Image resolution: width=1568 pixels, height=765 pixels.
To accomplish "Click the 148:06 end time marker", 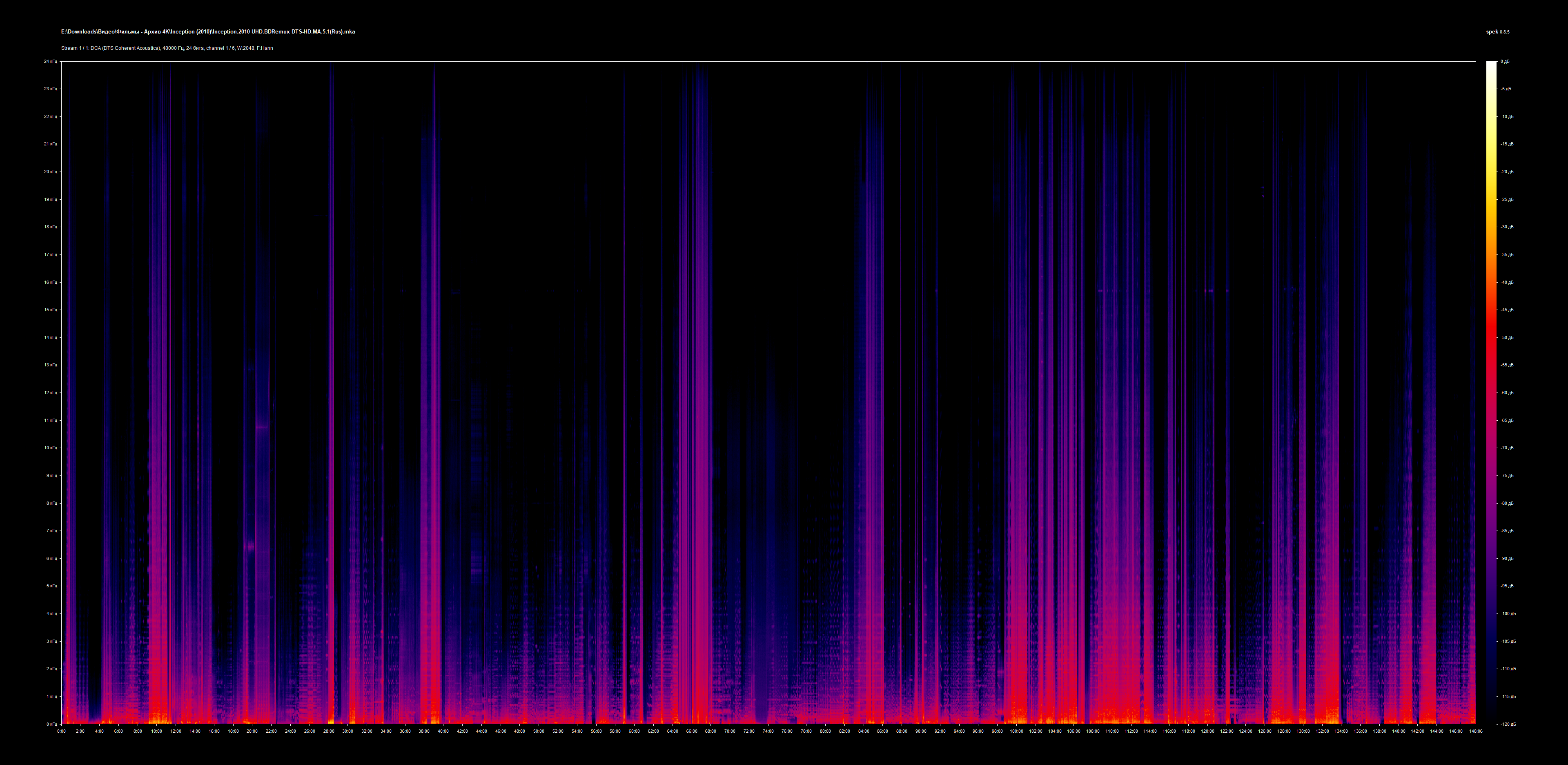I will pos(1475,731).
